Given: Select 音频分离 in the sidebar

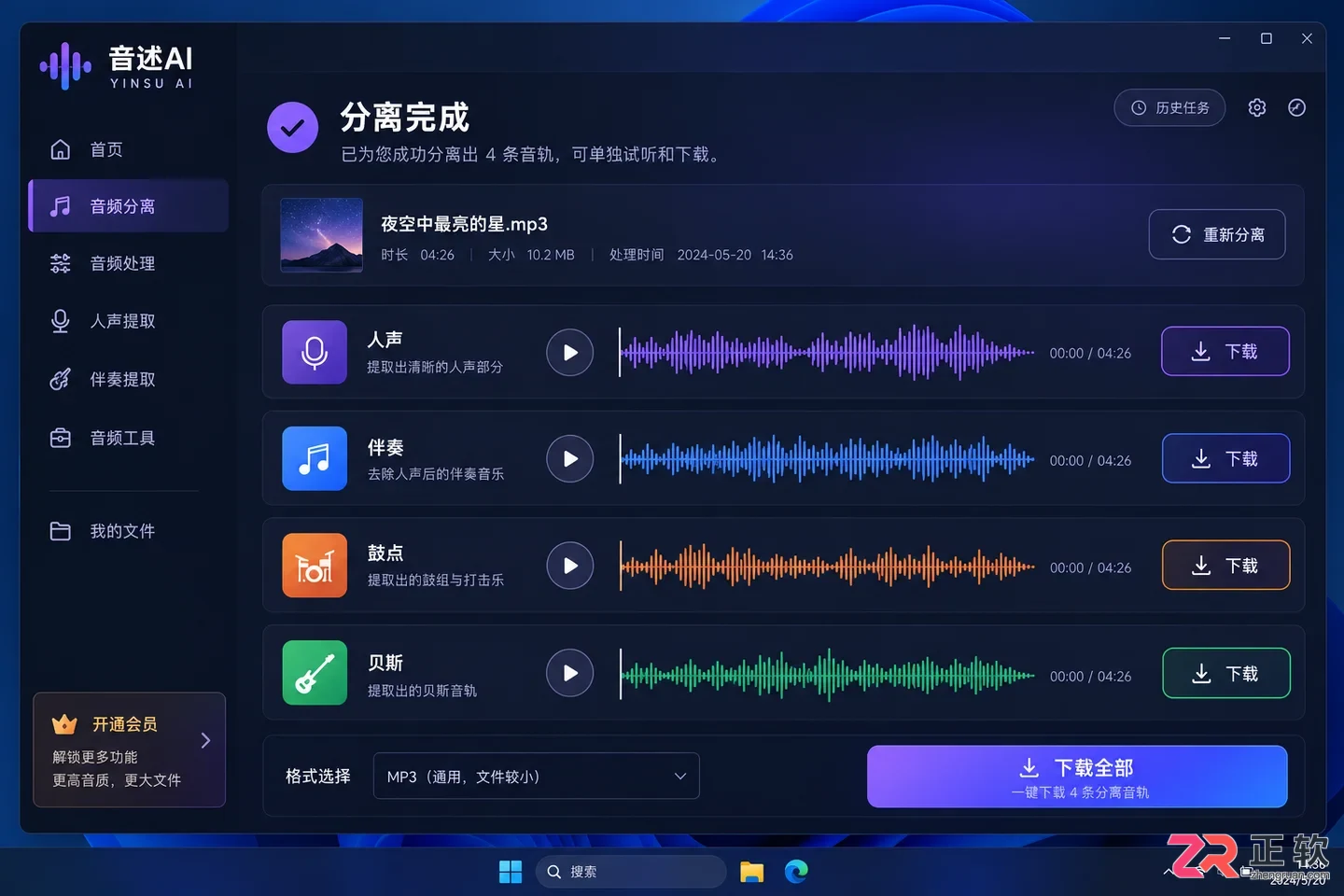Looking at the screenshot, I should [x=129, y=206].
